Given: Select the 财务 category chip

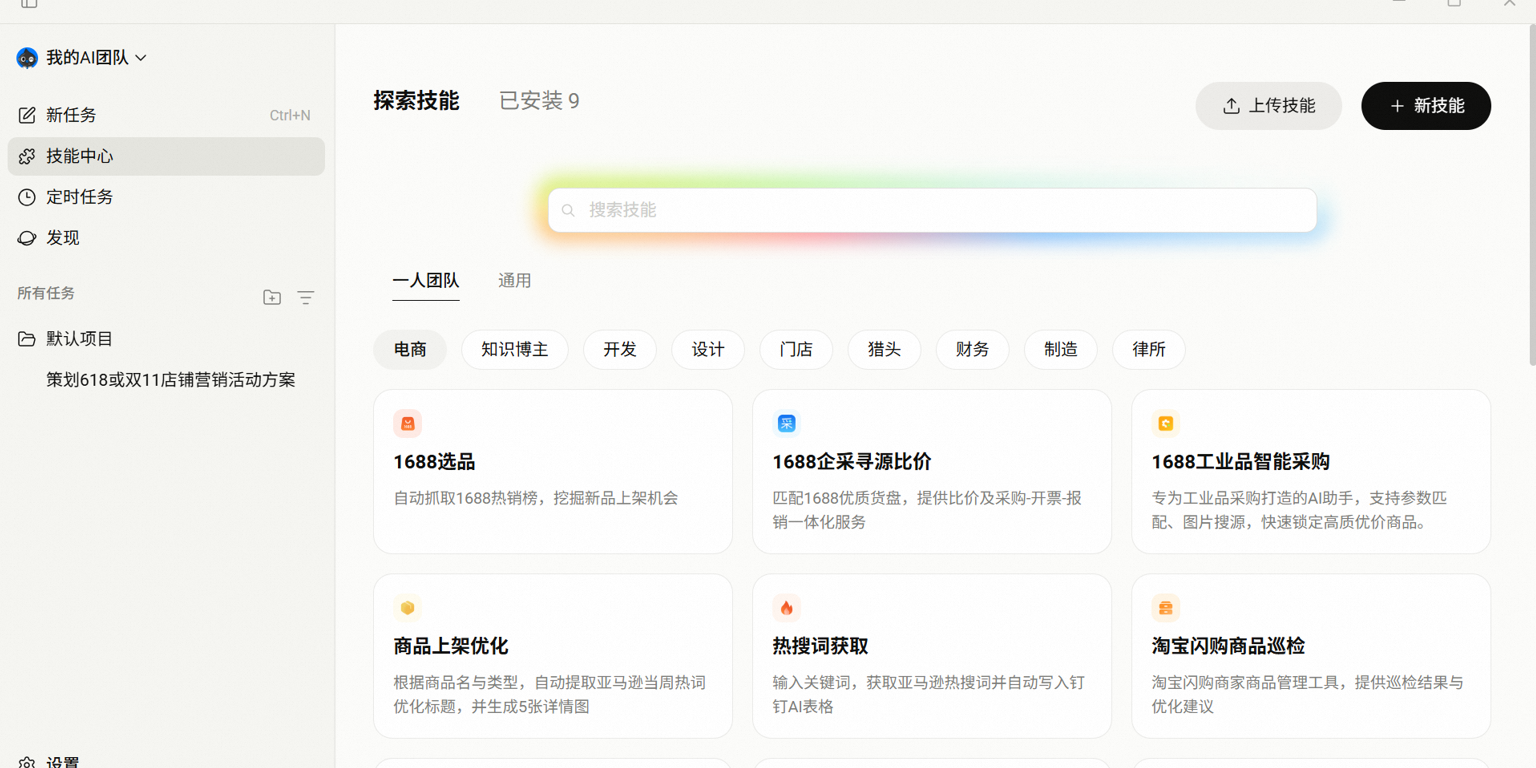Looking at the screenshot, I should (x=972, y=349).
